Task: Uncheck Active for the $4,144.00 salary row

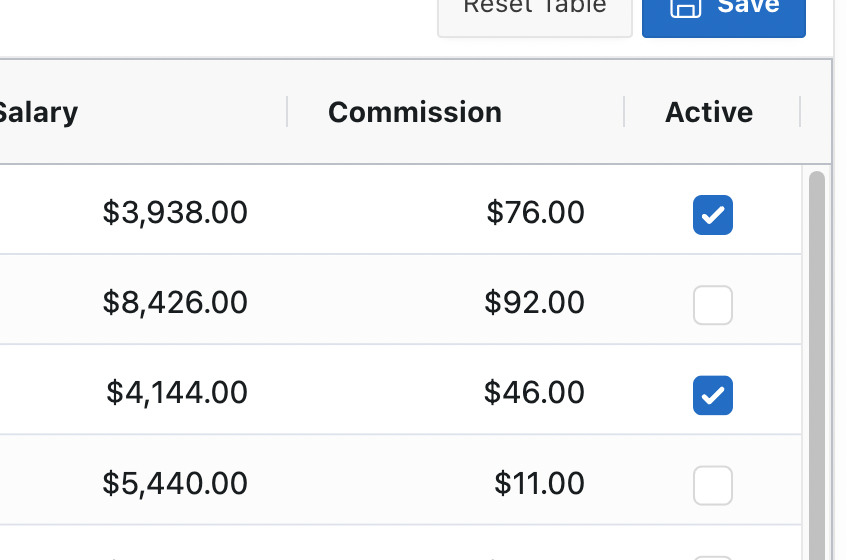Action: (x=713, y=395)
